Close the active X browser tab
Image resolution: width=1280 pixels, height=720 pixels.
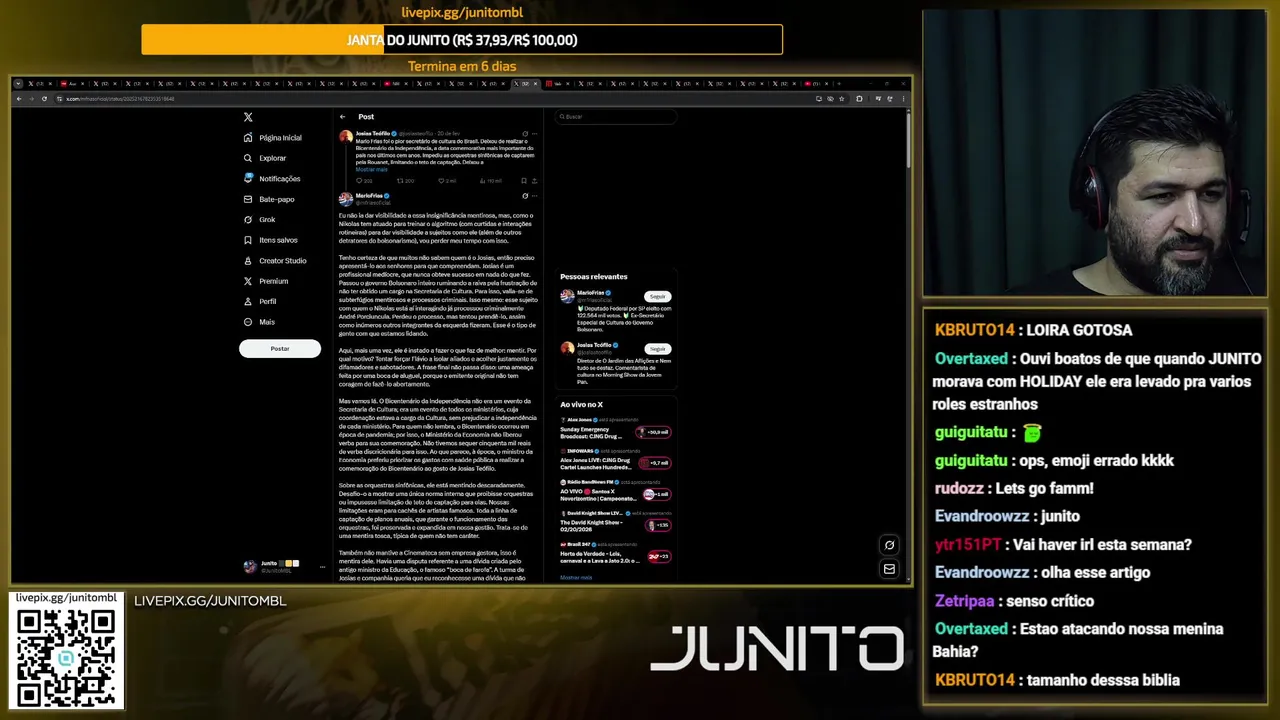pyautogui.click(x=535, y=84)
